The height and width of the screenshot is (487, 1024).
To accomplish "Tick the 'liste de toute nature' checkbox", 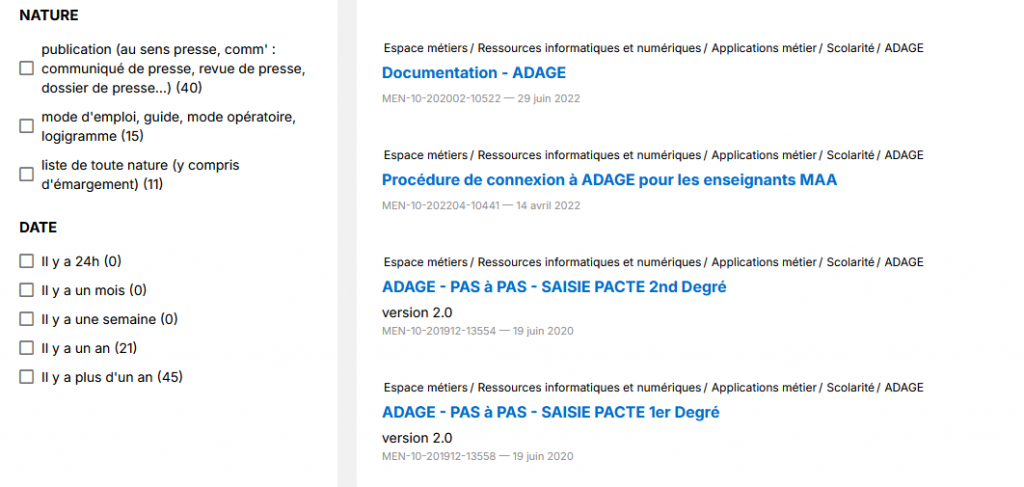I will pyautogui.click(x=27, y=174).
